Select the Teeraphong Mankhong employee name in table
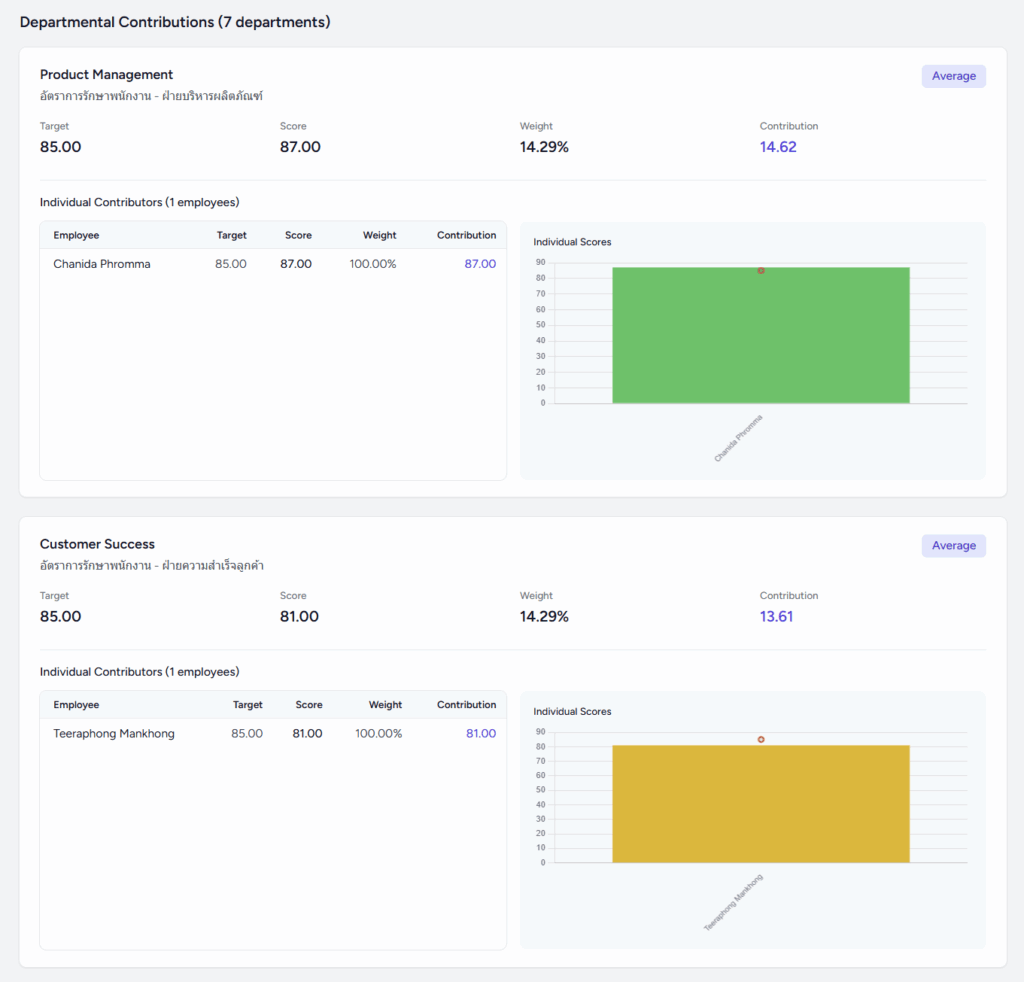1024x982 pixels. tap(114, 734)
